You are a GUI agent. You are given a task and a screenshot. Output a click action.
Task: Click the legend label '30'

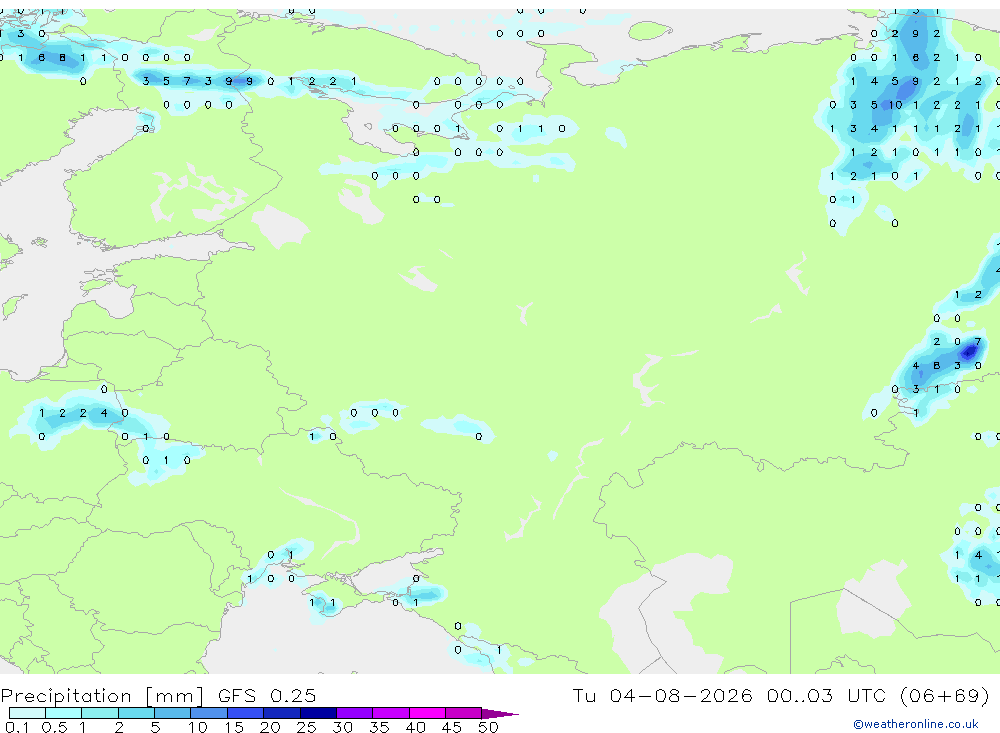point(342,727)
